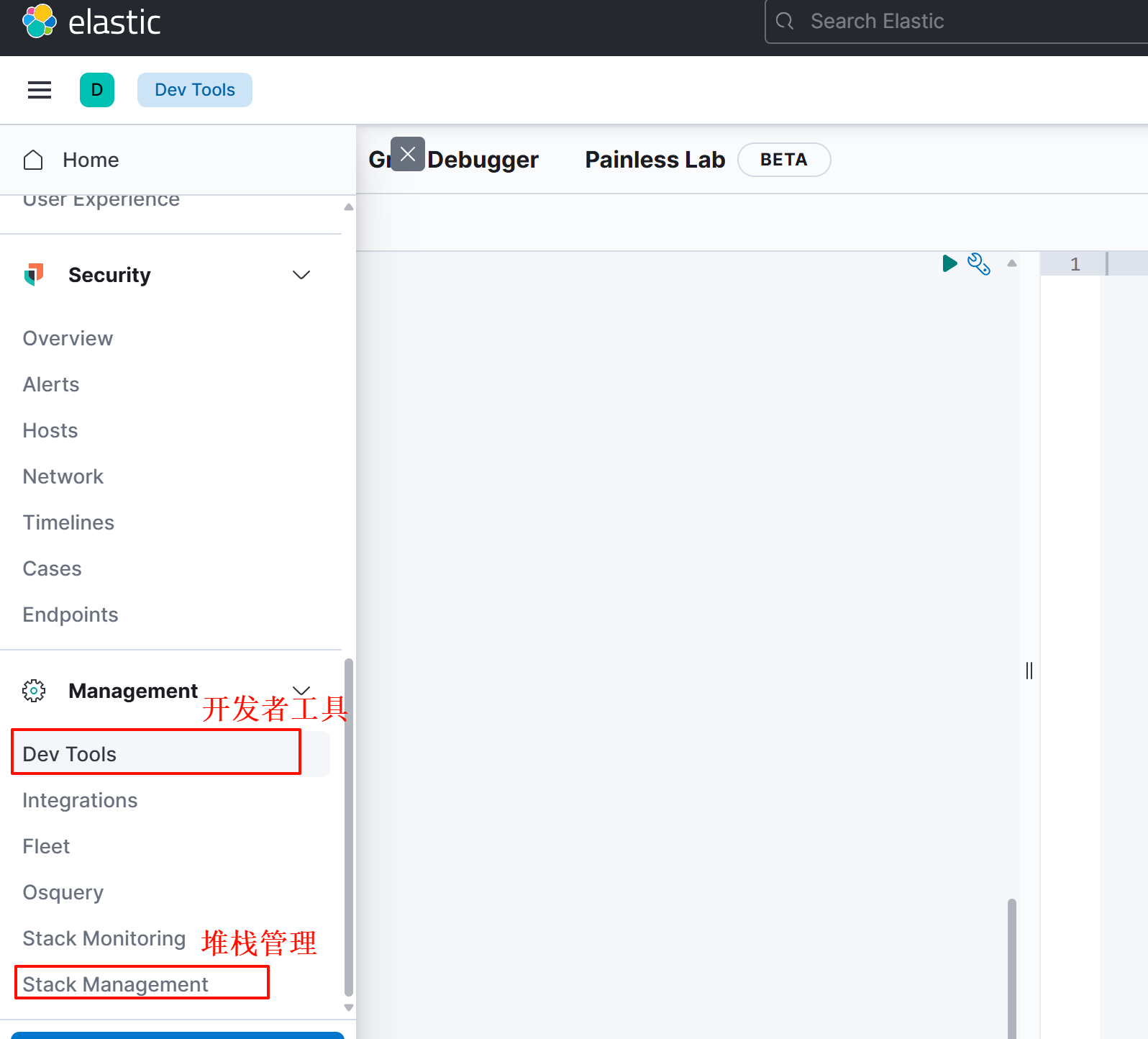The image size is (1148, 1039).
Task: Open Stack Monitoring
Action: (104, 938)
